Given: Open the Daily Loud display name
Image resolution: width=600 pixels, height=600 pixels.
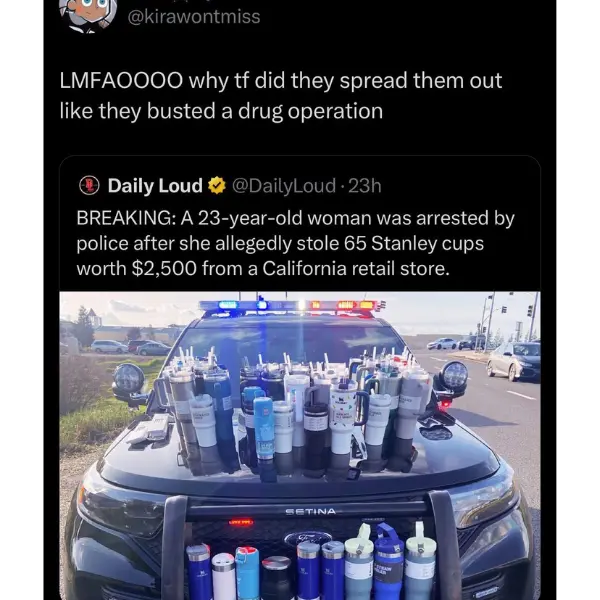Looking at the screenshot, I should 155,186.
